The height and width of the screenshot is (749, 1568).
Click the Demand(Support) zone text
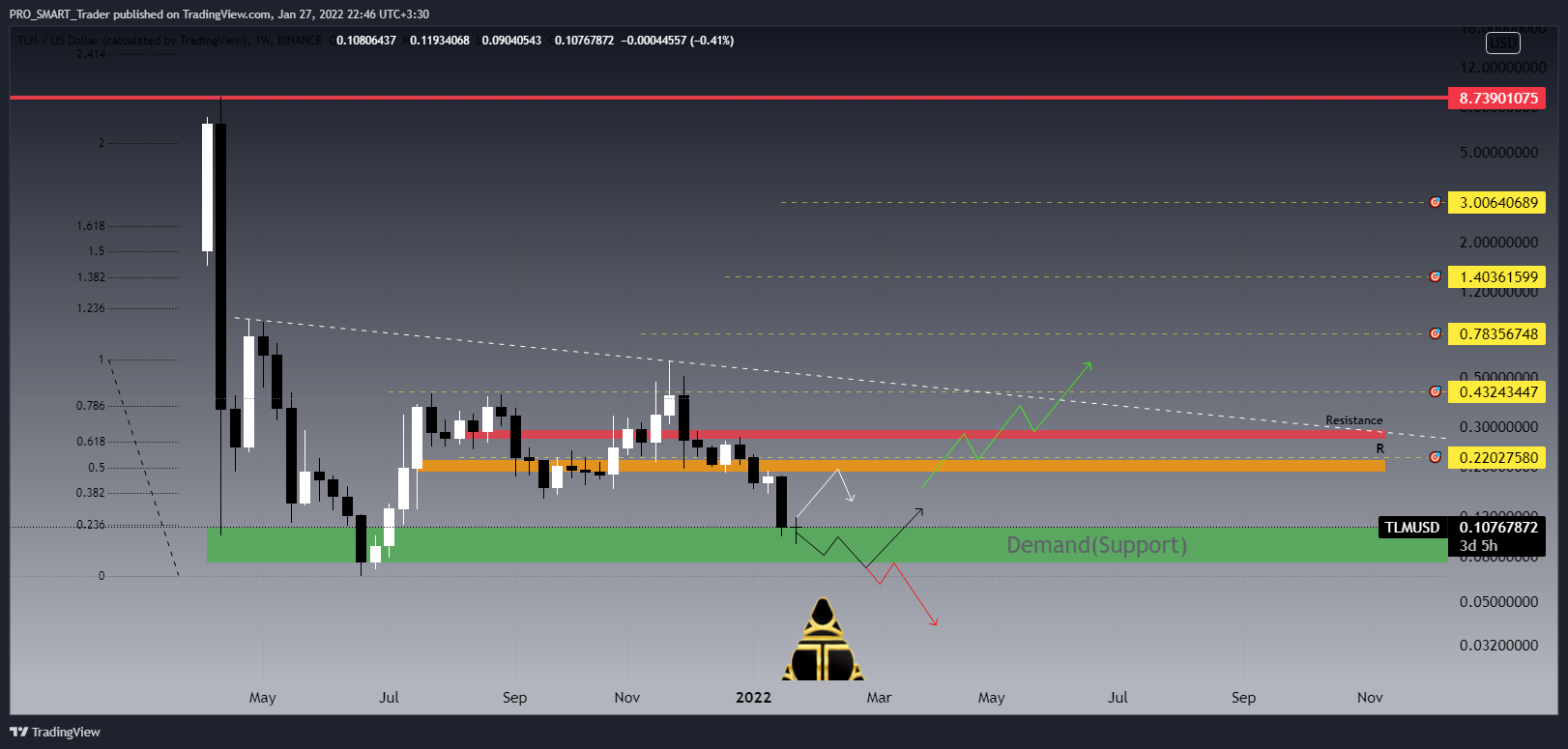click(x=1096, y=545)
